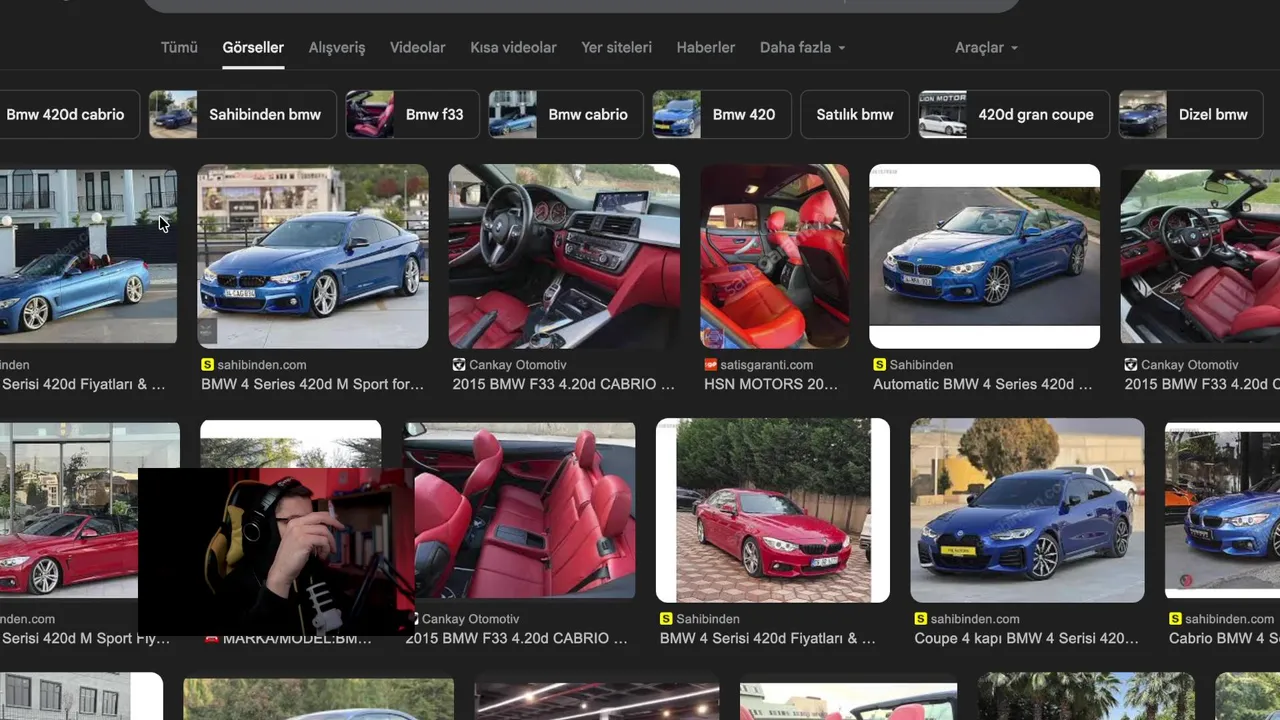The height and width of the screenshot is (720, 1280).
Task: Select the Satılık bmw filter chip
Action: click(855, 114)
